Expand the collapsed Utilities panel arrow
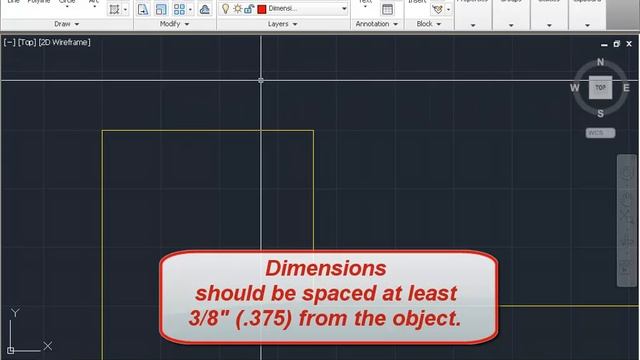Screen dimensions: 640x360 pos(549,25)
